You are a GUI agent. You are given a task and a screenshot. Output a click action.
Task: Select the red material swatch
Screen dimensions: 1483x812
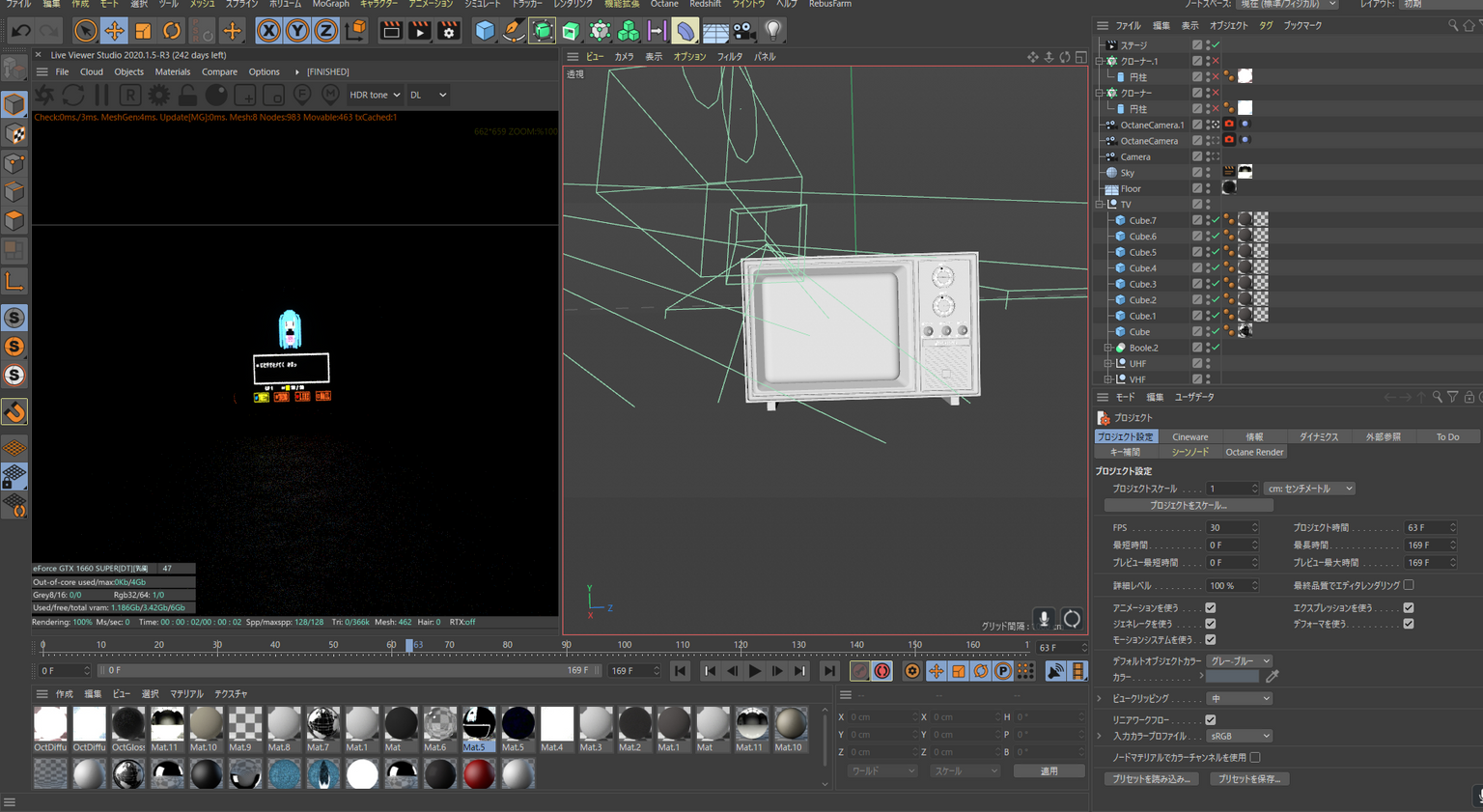tap(478, 774)
